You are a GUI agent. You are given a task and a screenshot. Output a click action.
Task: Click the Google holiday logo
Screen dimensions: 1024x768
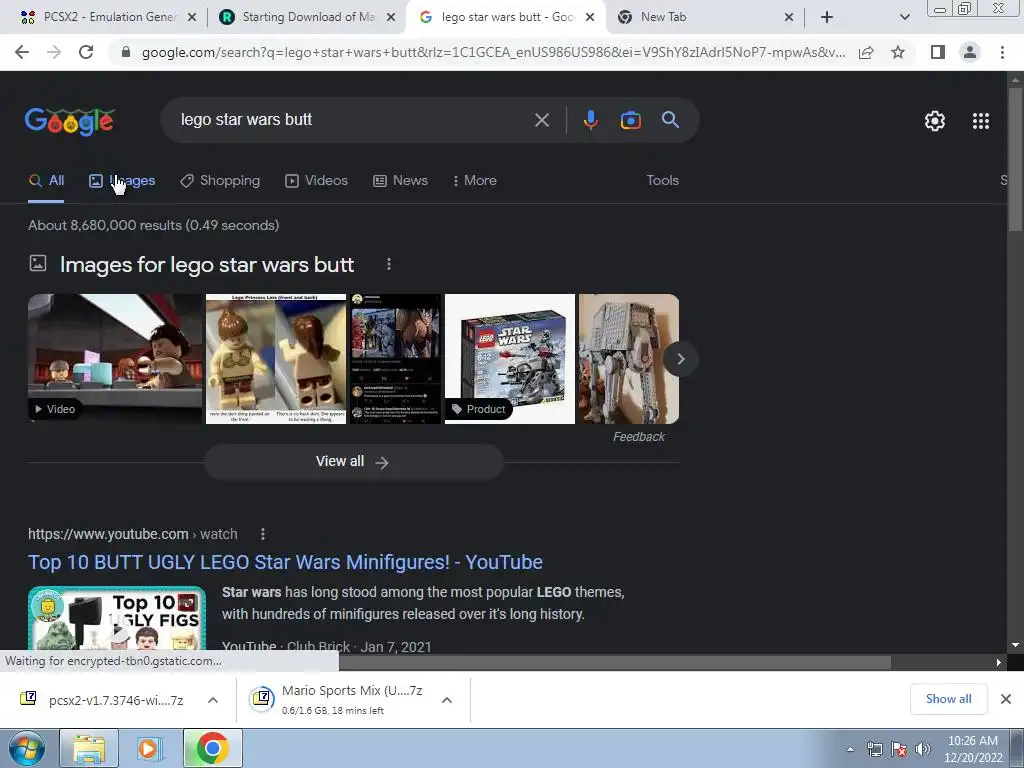pyautogui.click(x=70, y=121)
